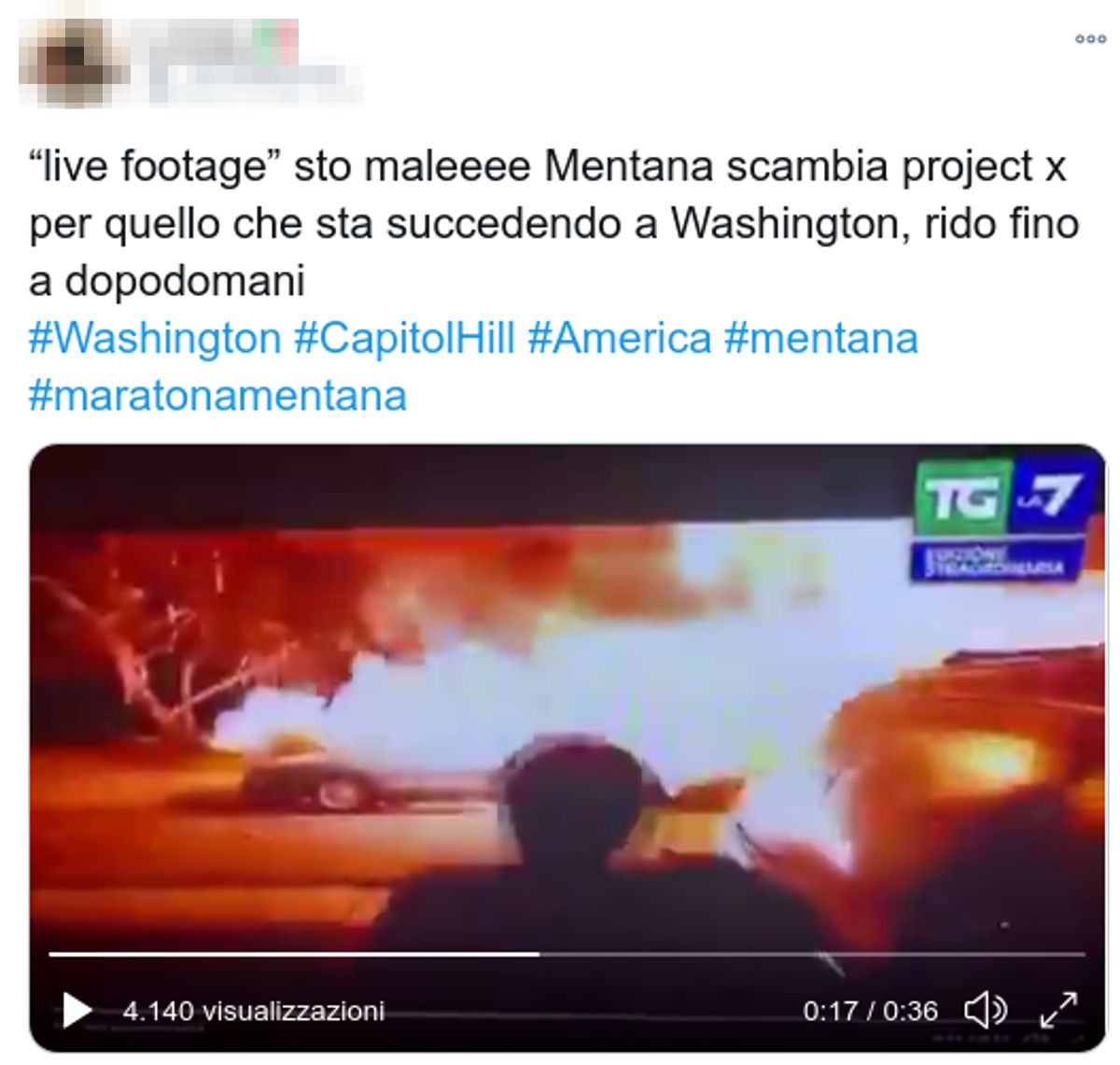
Task: Click the Edizione Straordinaria banner in the video
Action: coord(995,560)
